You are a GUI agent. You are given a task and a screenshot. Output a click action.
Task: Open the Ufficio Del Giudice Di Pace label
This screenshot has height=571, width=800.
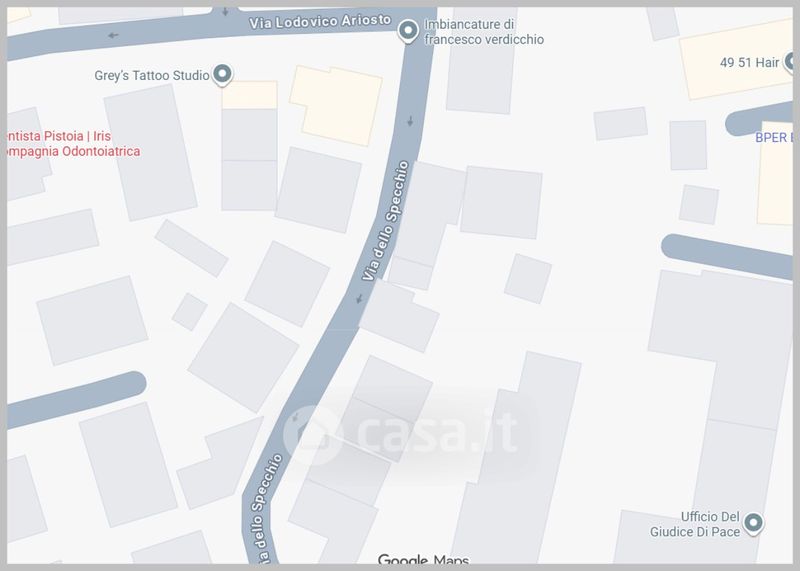694,524
